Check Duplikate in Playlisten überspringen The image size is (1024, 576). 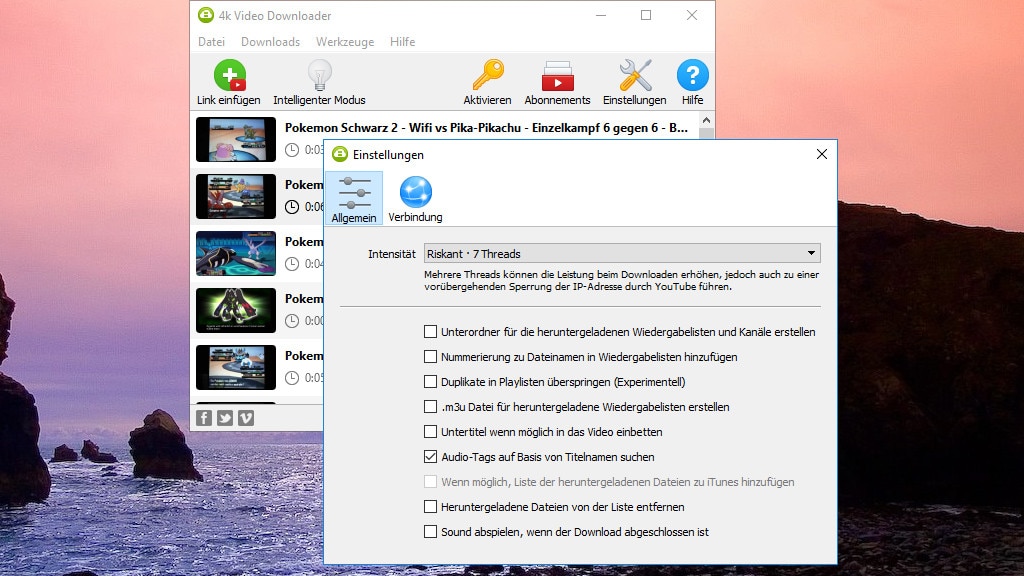tap(430, 381)
